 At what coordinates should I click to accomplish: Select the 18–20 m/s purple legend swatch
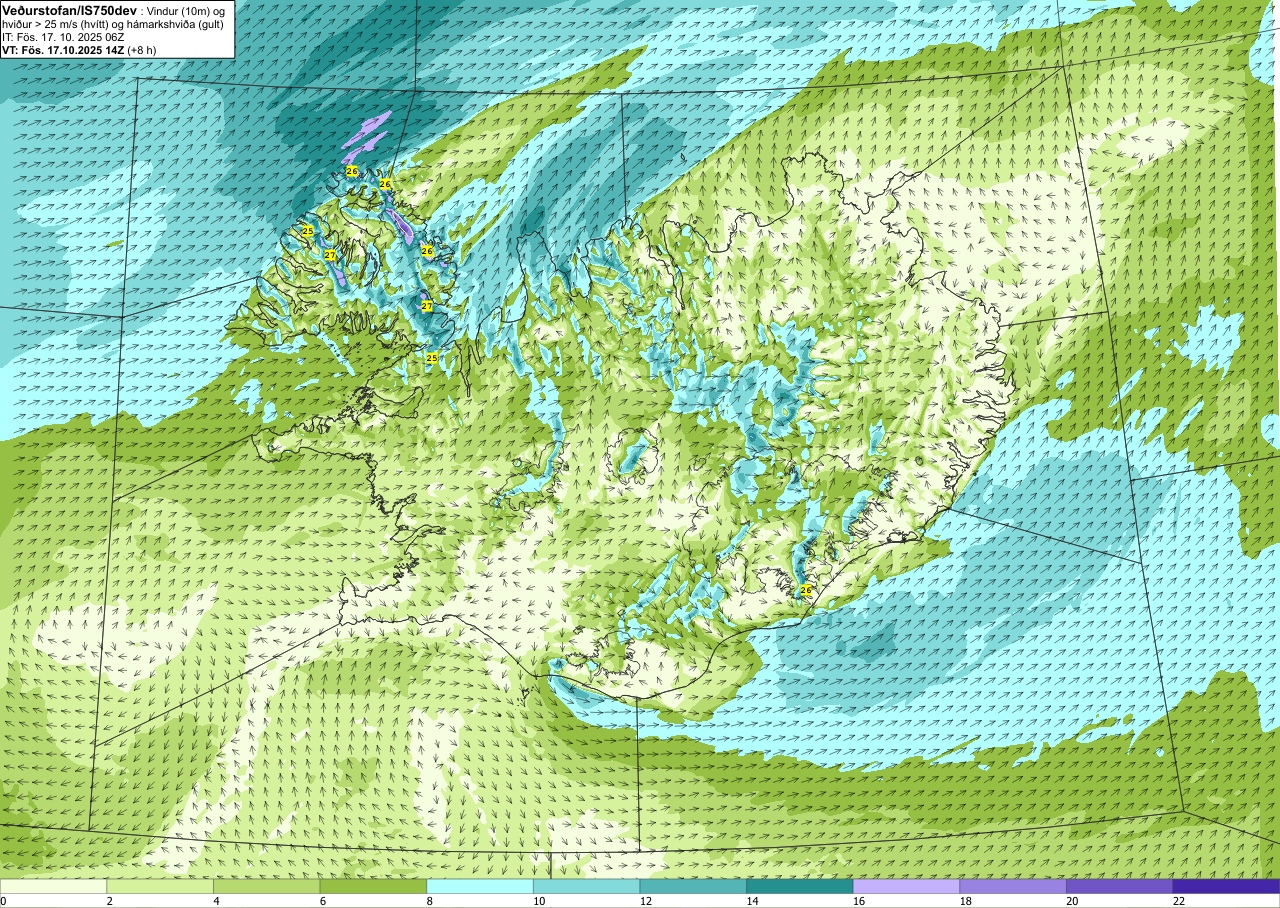(x=1013, y=886)
